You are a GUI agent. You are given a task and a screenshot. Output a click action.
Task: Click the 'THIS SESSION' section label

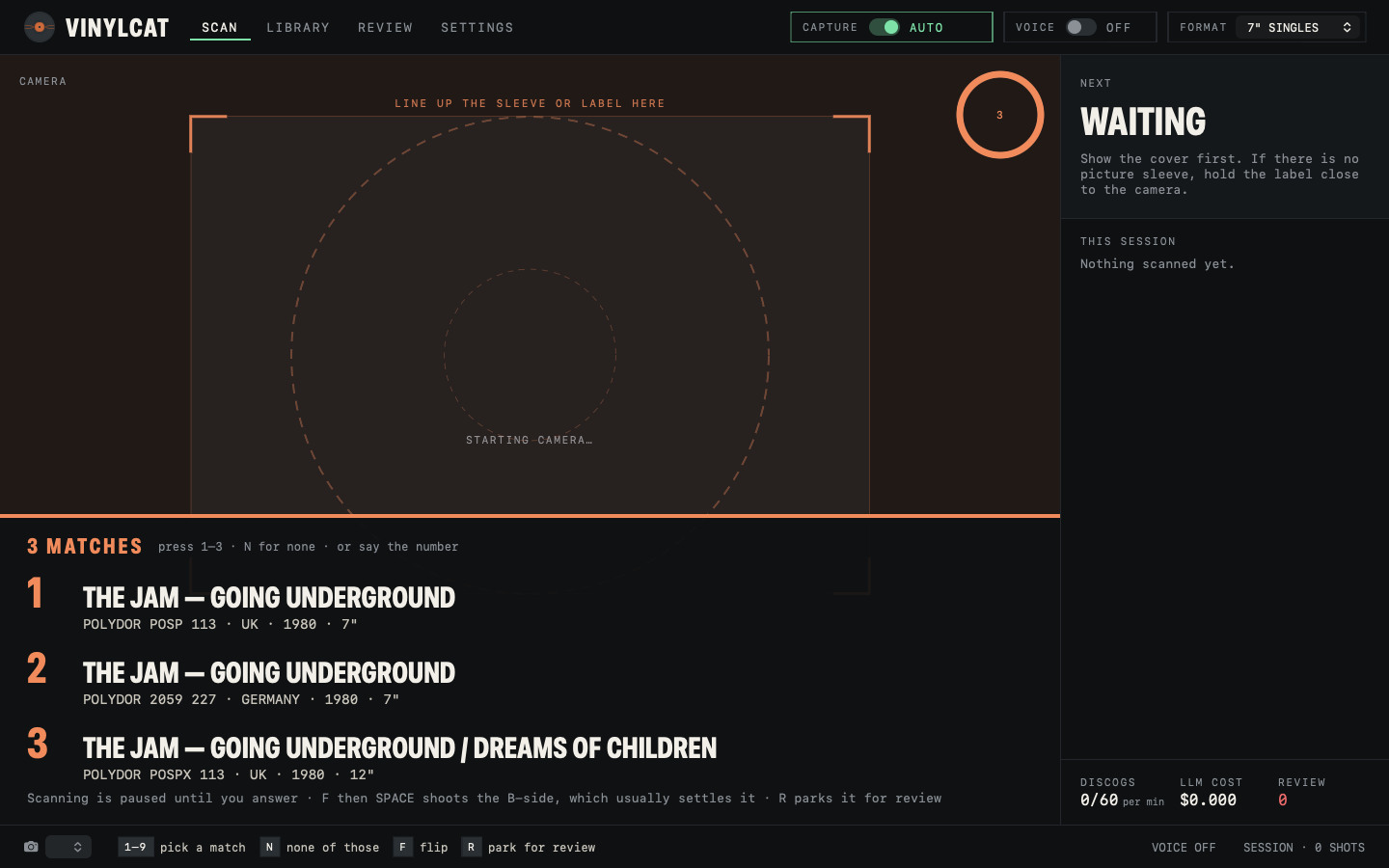pyautogui.click(x=1128, y=241)
